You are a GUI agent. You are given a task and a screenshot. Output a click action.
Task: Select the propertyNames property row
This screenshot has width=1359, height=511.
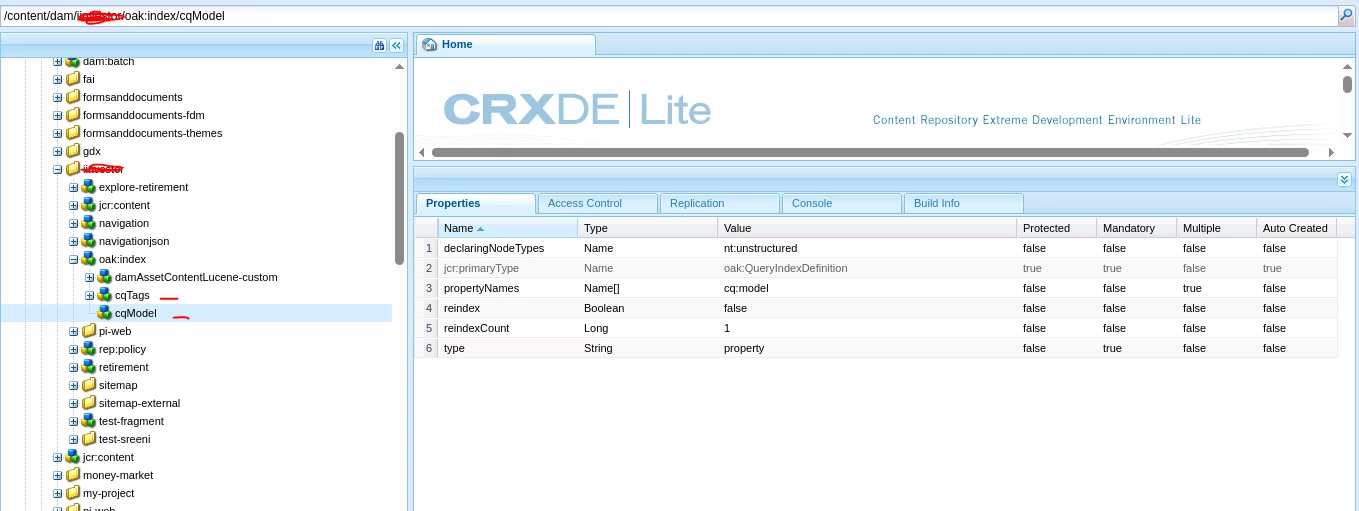tap(877, 288)
